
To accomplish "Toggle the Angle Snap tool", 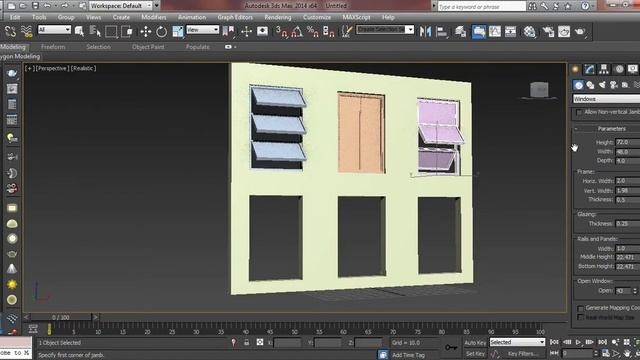I will tap(297, 31).
